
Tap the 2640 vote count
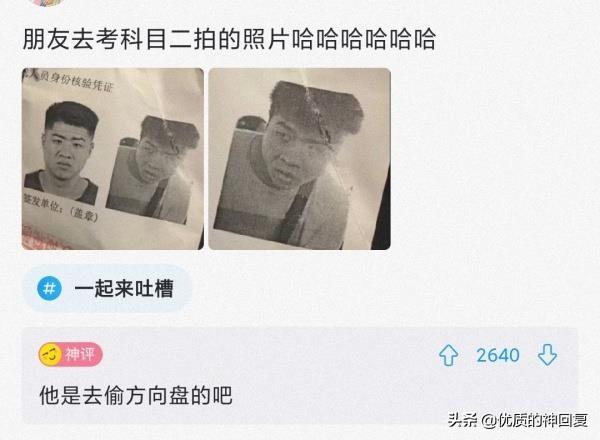point(498,355)
